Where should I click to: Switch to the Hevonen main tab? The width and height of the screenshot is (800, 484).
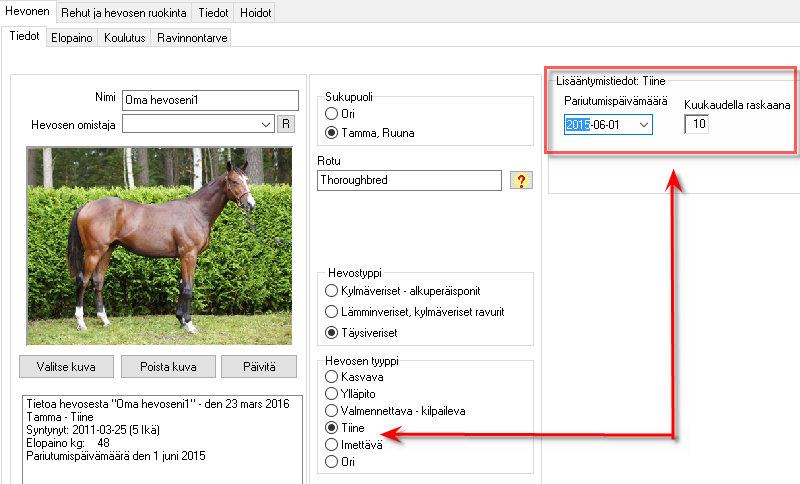click(28, 11)
